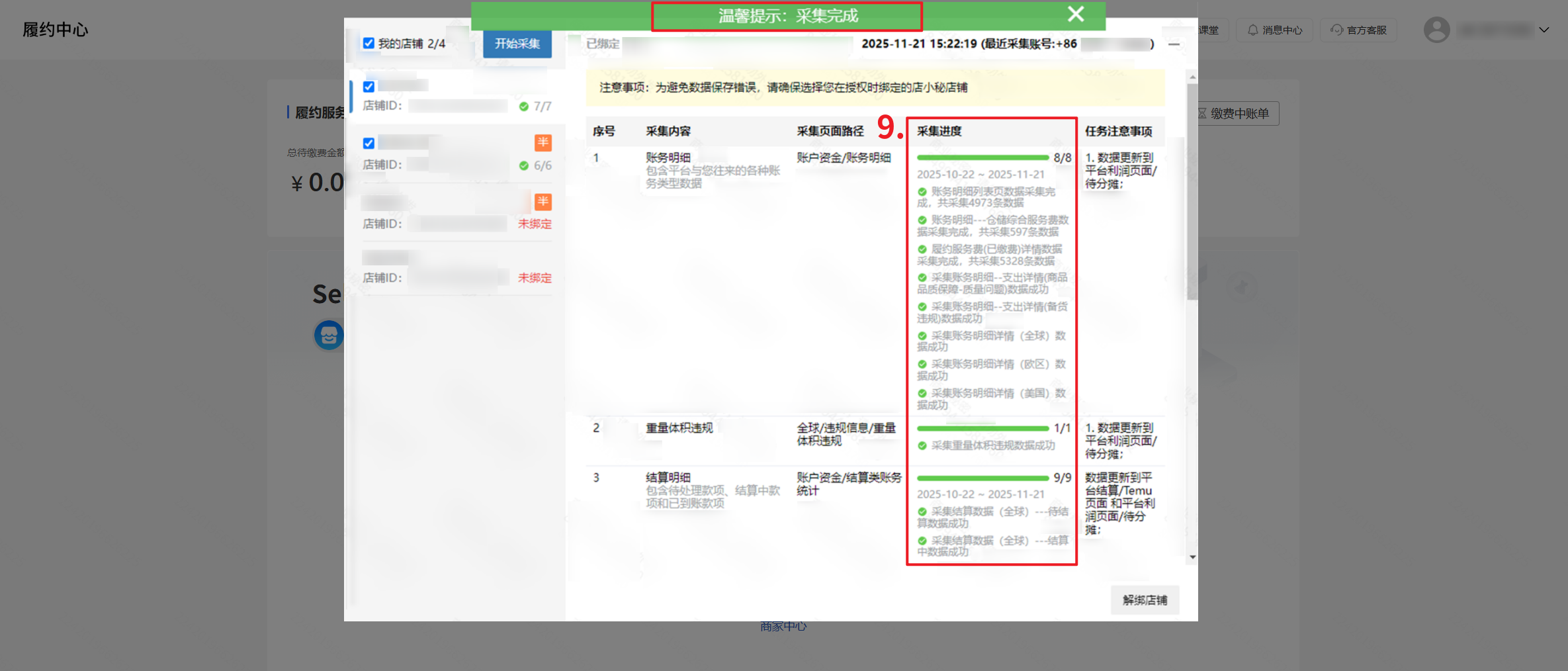Uncheck the first store checkbox
This screenshot has width=1568, height=671.
[369, 87]
